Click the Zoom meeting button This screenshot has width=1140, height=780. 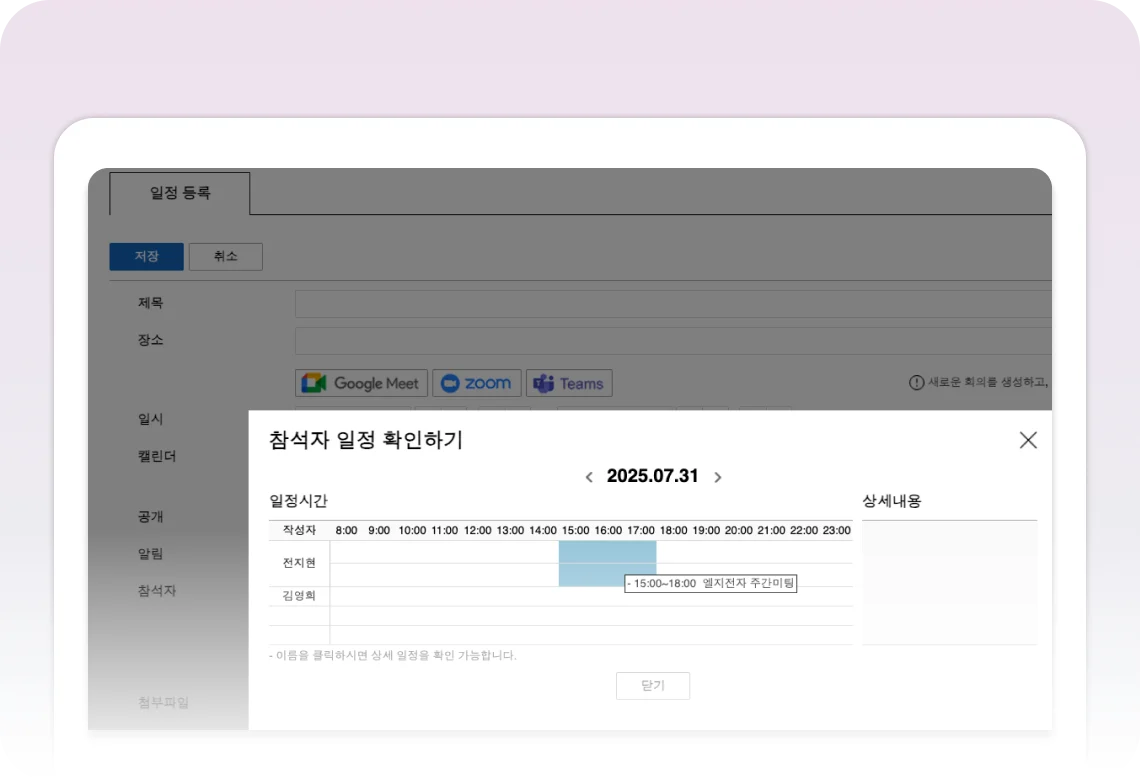coord(476,383)
